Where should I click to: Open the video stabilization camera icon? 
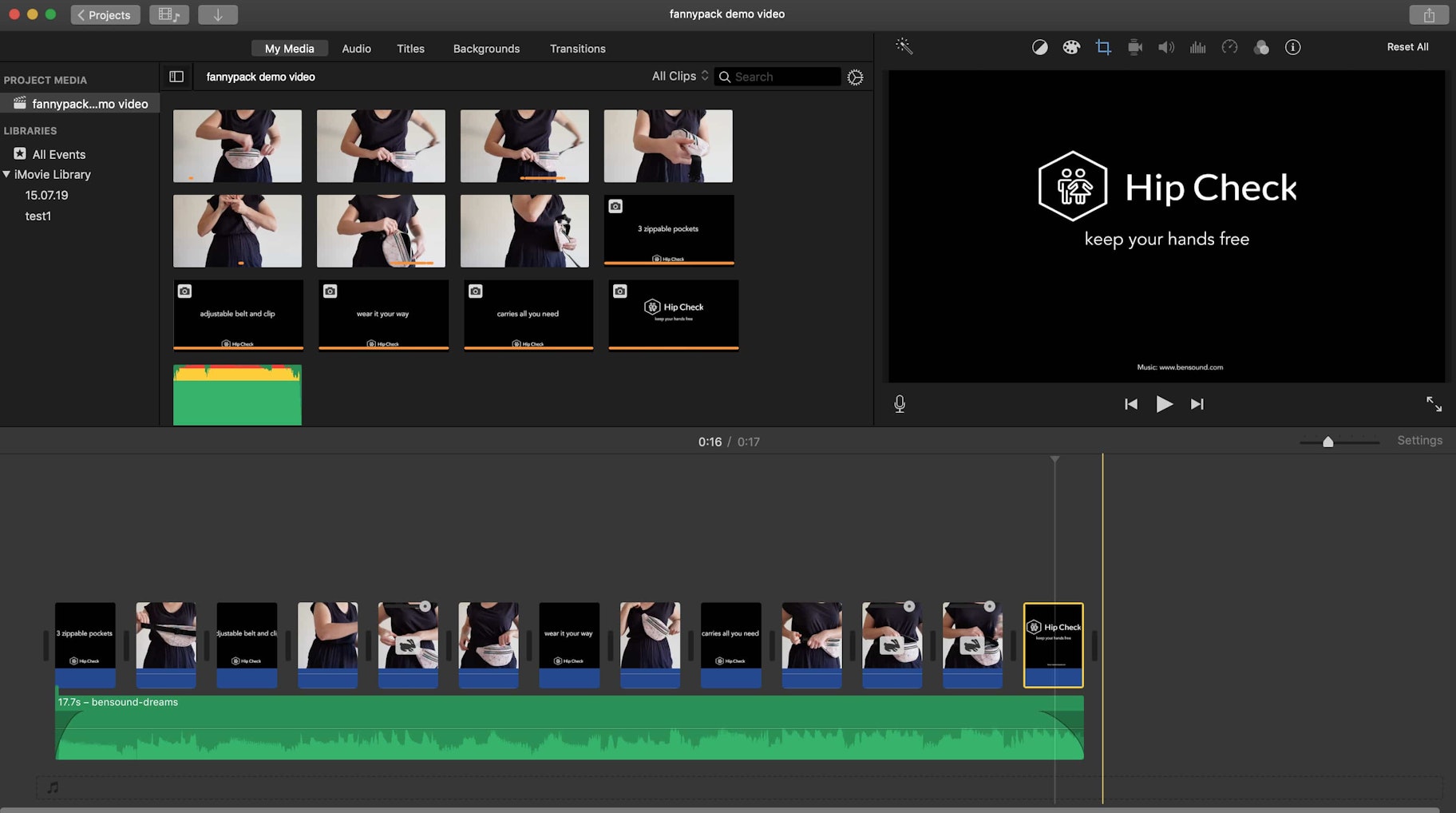[x=1134, y=47]
